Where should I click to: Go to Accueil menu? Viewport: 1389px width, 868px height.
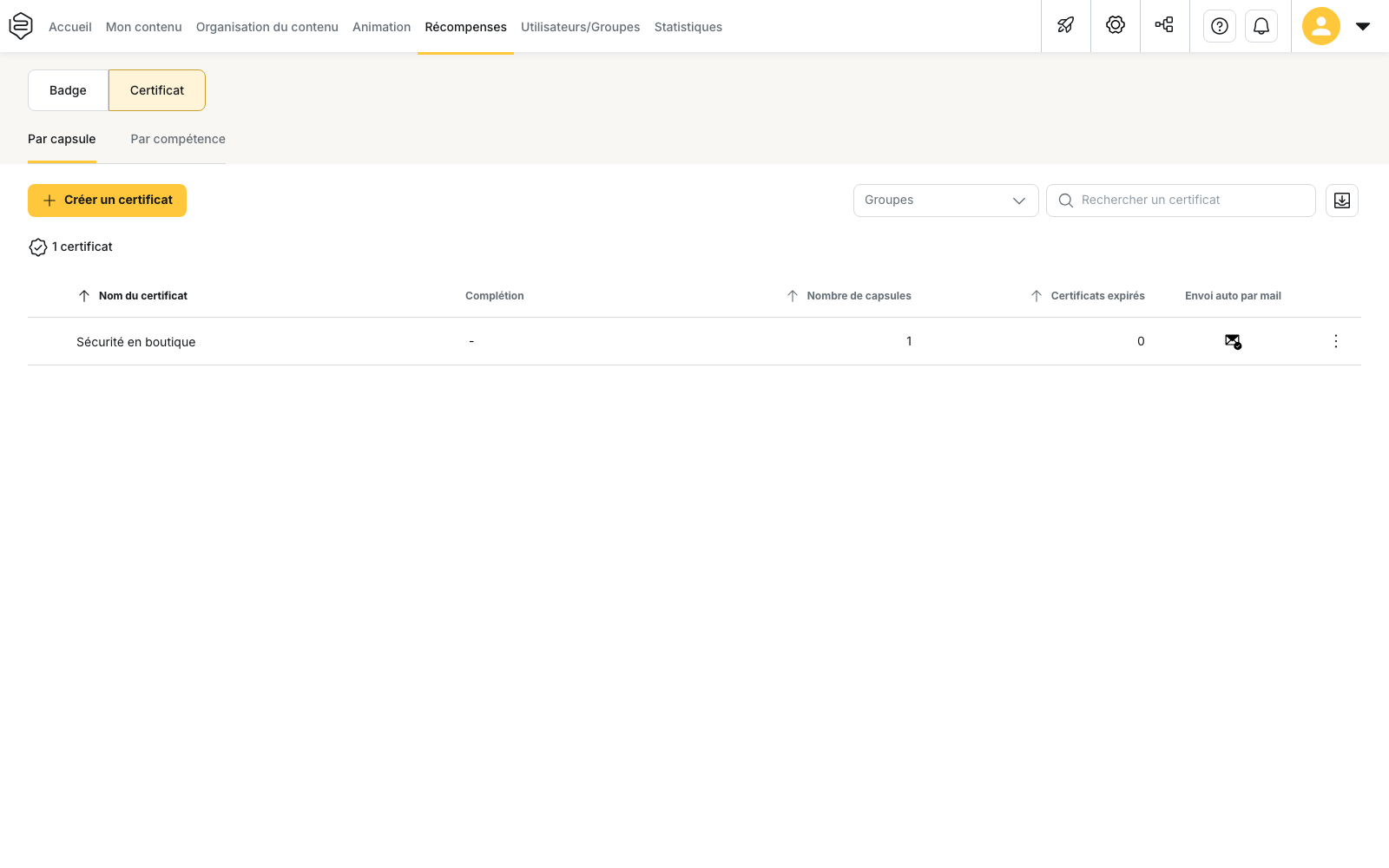[x=70, y=27]
